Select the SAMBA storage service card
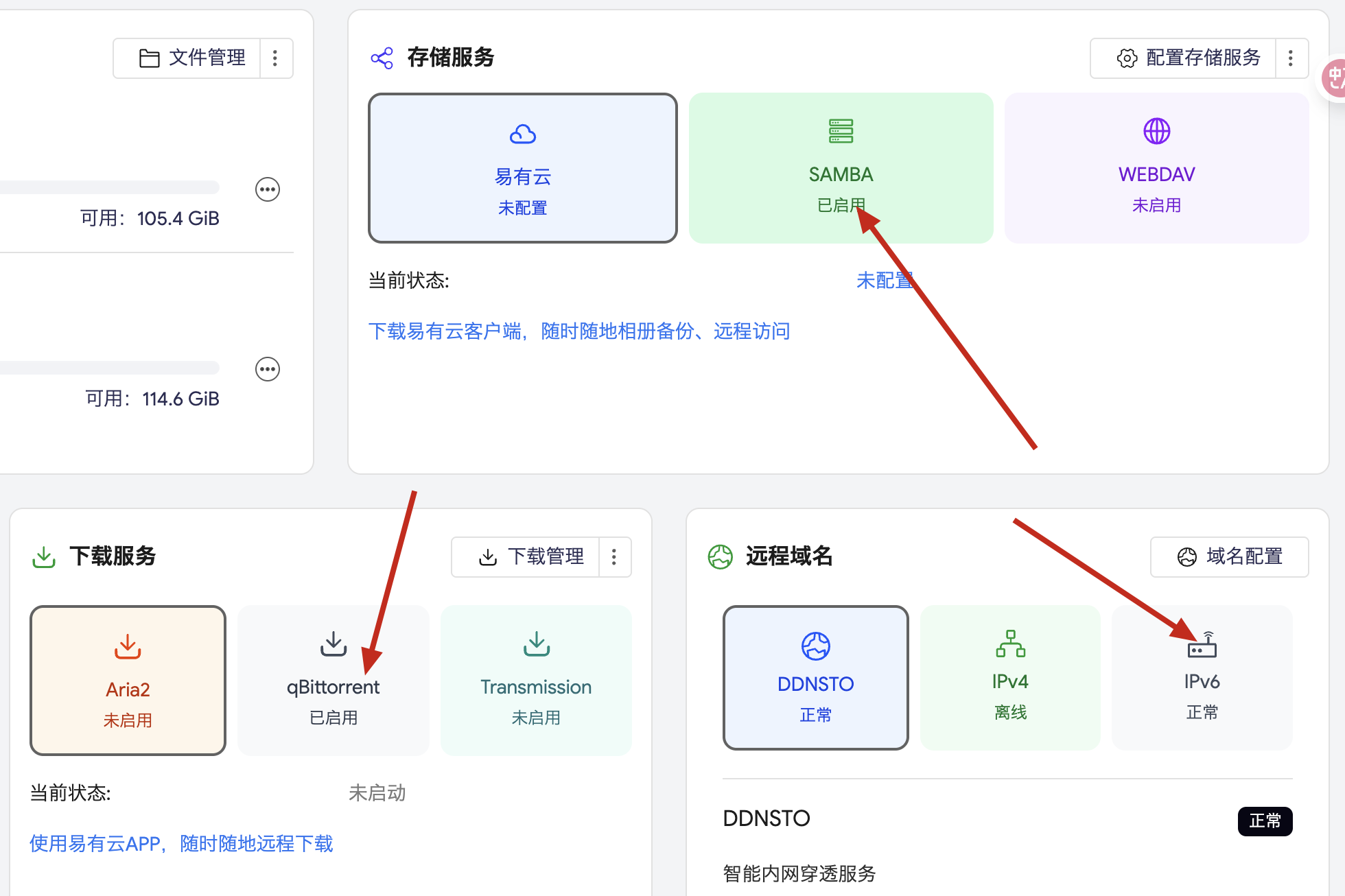 841,168
